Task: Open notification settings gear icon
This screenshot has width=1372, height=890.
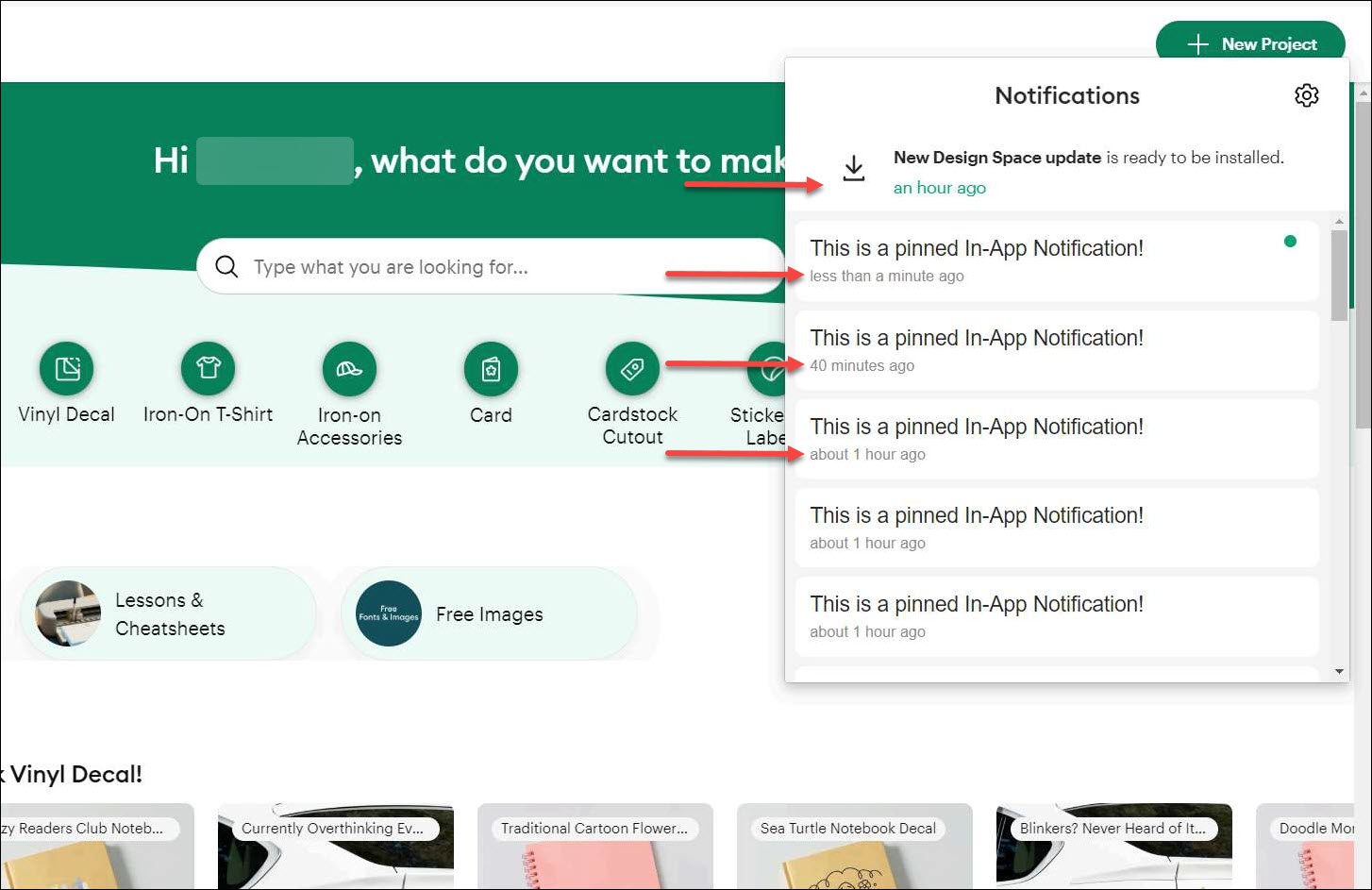Action: point(1306,95)
